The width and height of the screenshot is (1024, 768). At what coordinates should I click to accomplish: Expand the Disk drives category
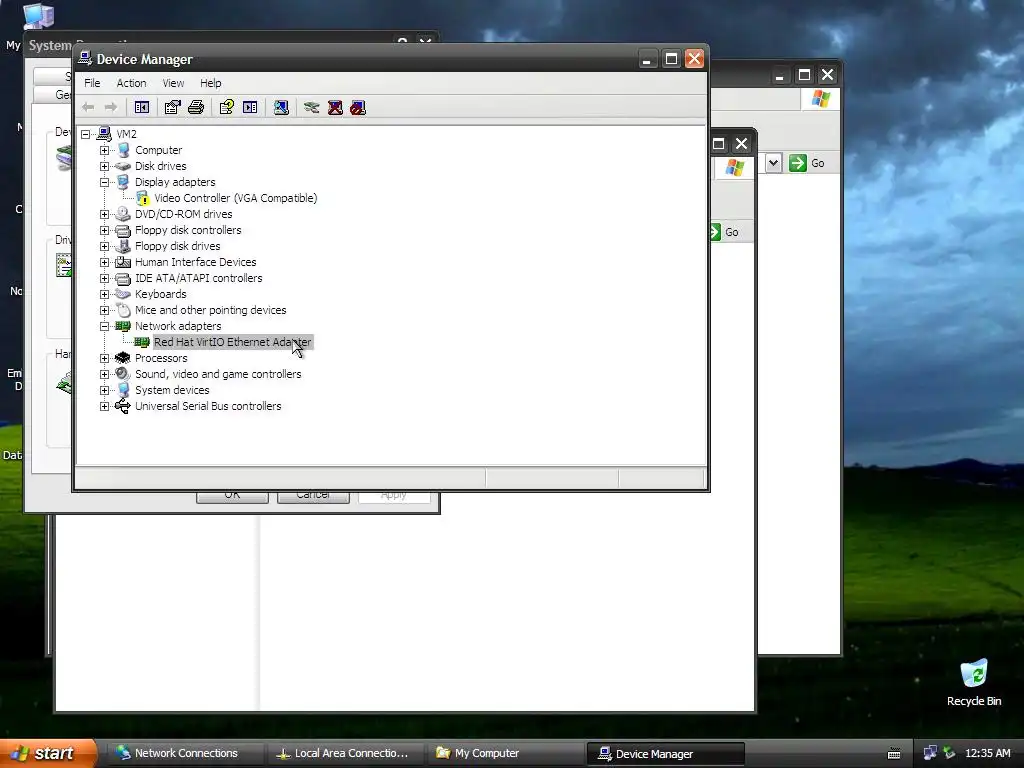[x=104, y=166]
